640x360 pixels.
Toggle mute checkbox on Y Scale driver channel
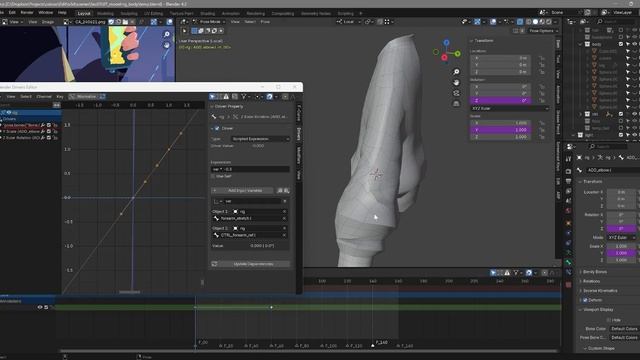(49, 131)
